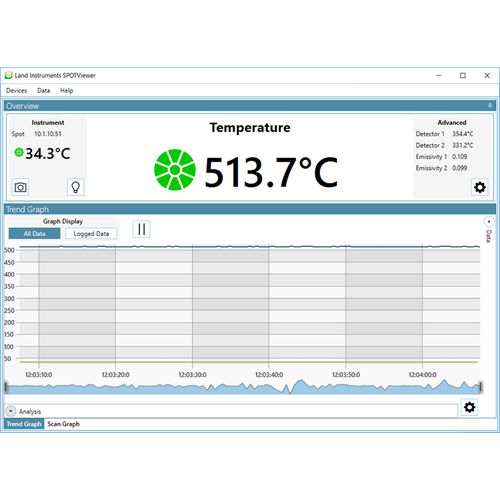This screenshot has width=500, height=500.
Task: Click Detector 1 value 354.4°C
Action: coord(463,134)
